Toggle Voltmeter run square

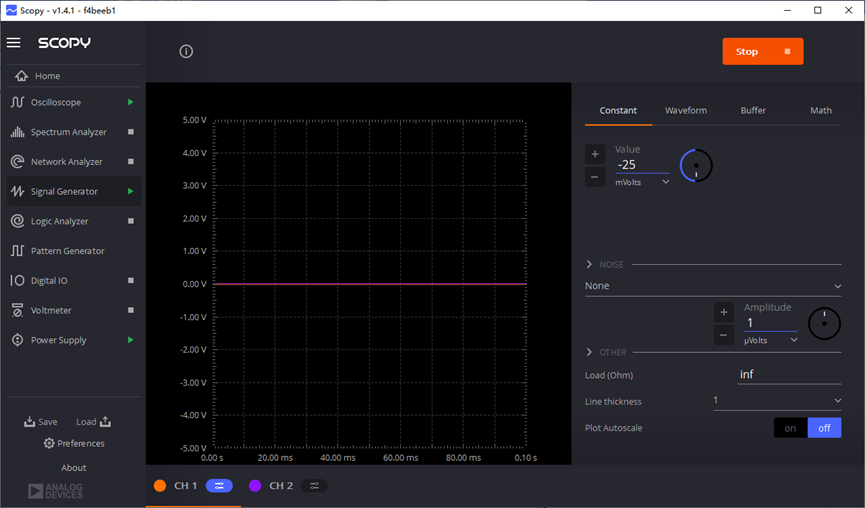click(x=131, y=311)
